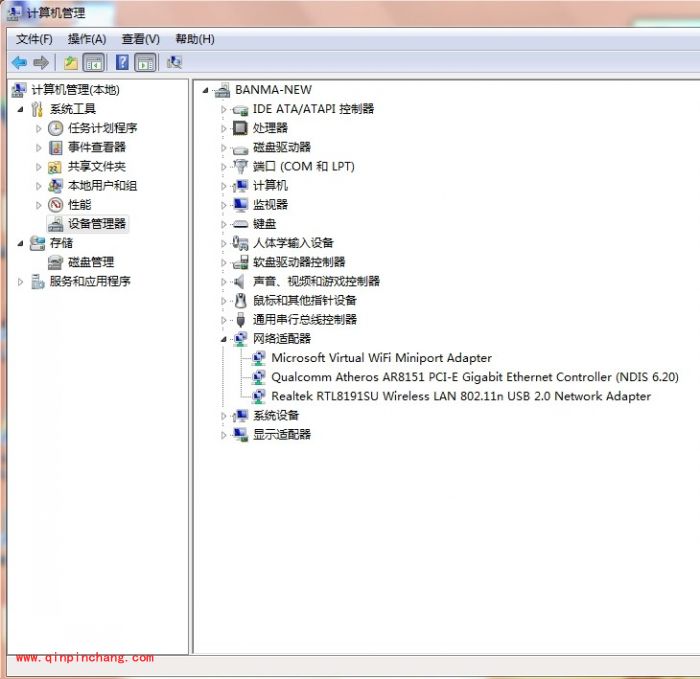Click the 服务和应用程序 label

[90, 282]
